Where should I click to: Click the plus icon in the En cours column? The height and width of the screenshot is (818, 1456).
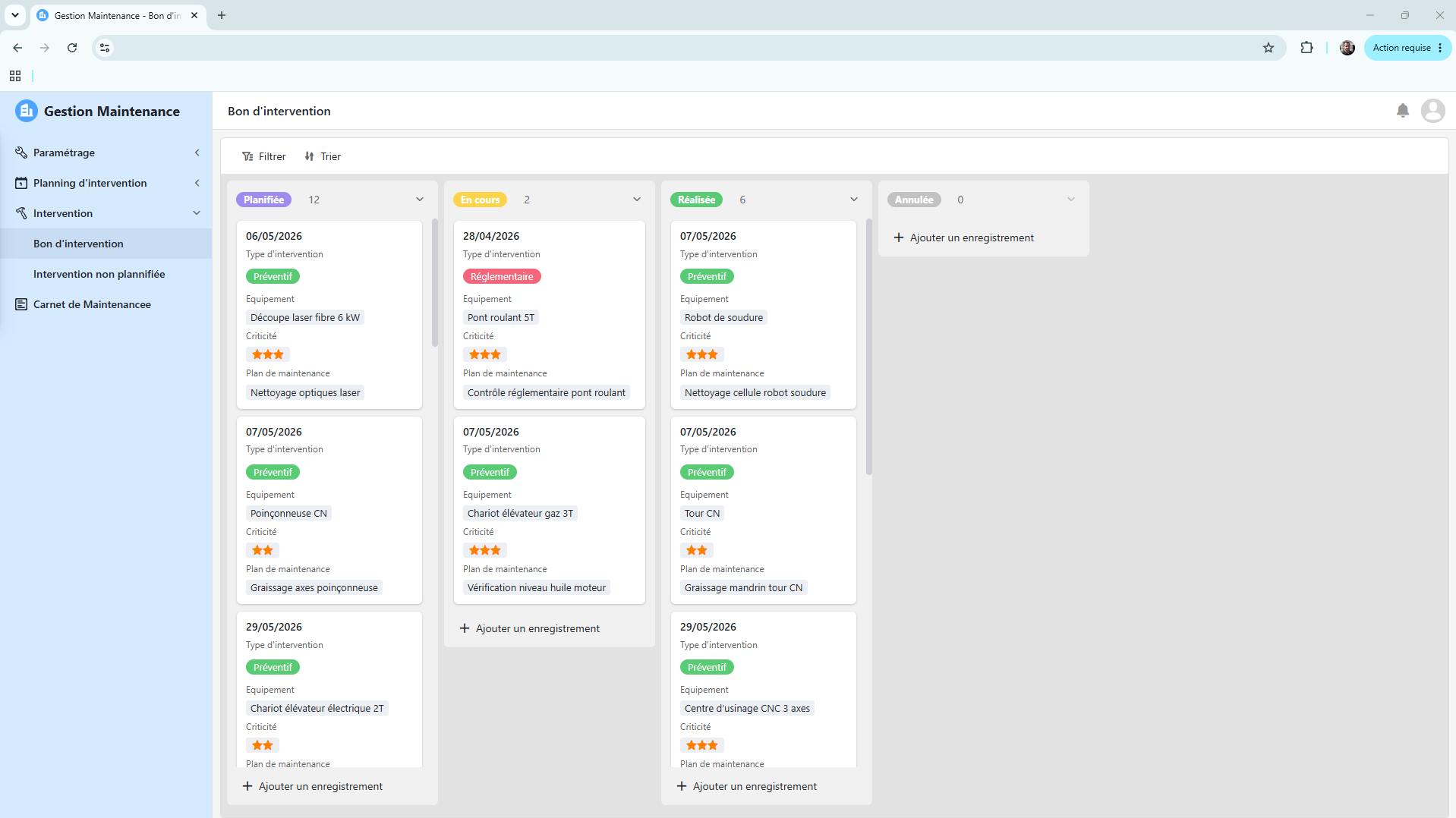coord(465,628)
